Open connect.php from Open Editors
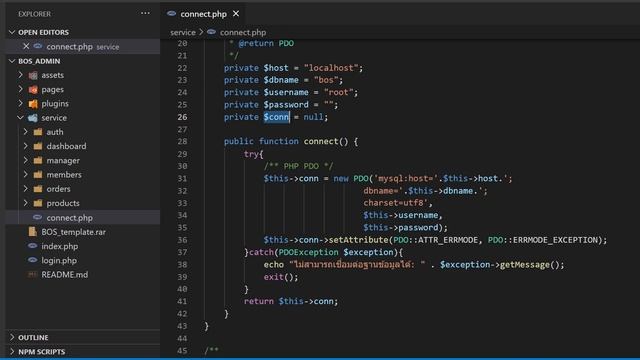Image resolution: width=640 pixels, height=360 pixels. pos(83,47)
